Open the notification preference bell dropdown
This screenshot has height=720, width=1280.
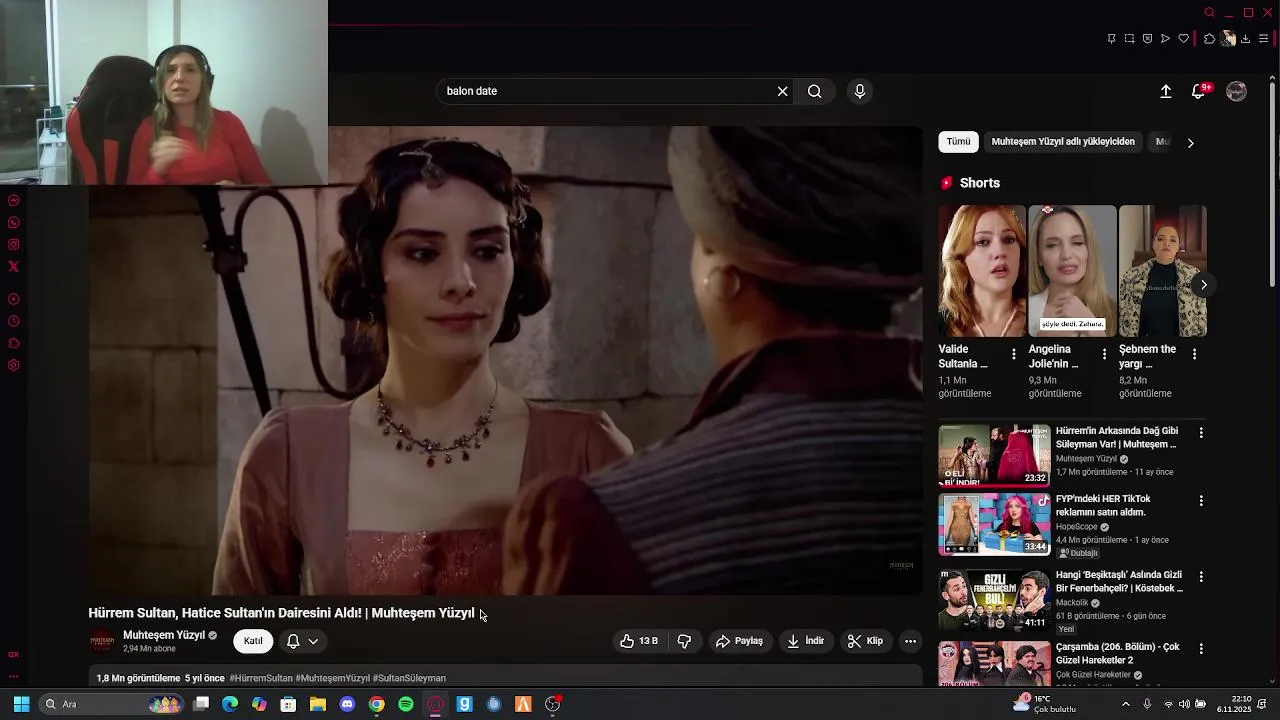[302, 641]
